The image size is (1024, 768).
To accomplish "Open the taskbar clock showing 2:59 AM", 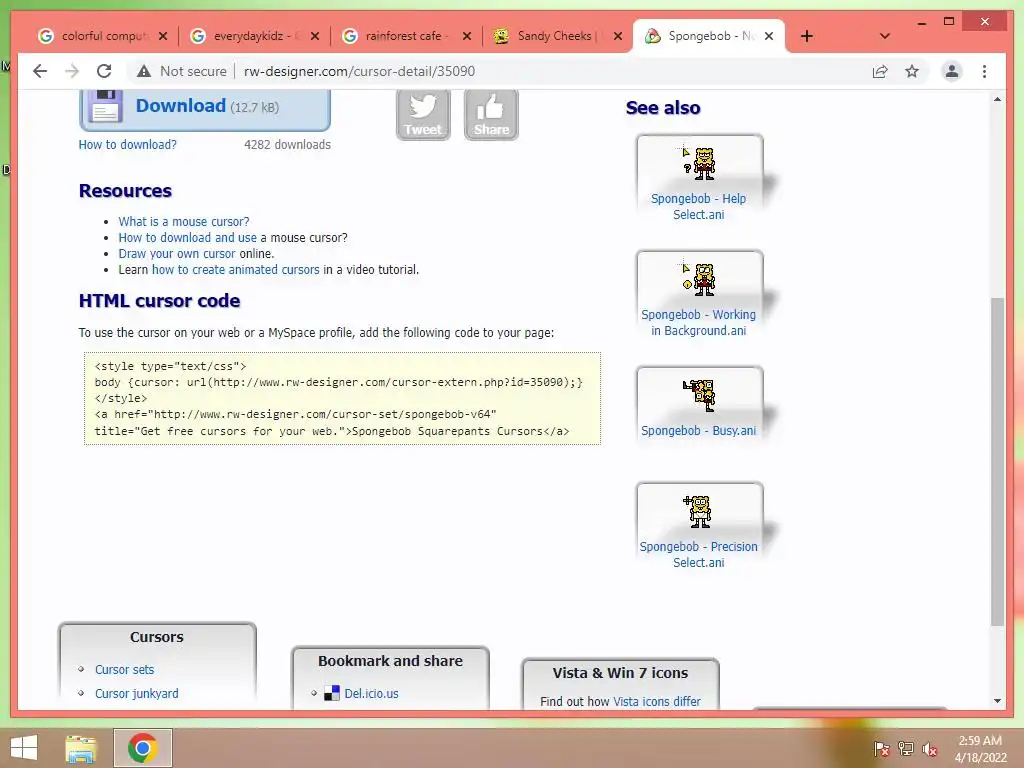I will coord(980,749).
